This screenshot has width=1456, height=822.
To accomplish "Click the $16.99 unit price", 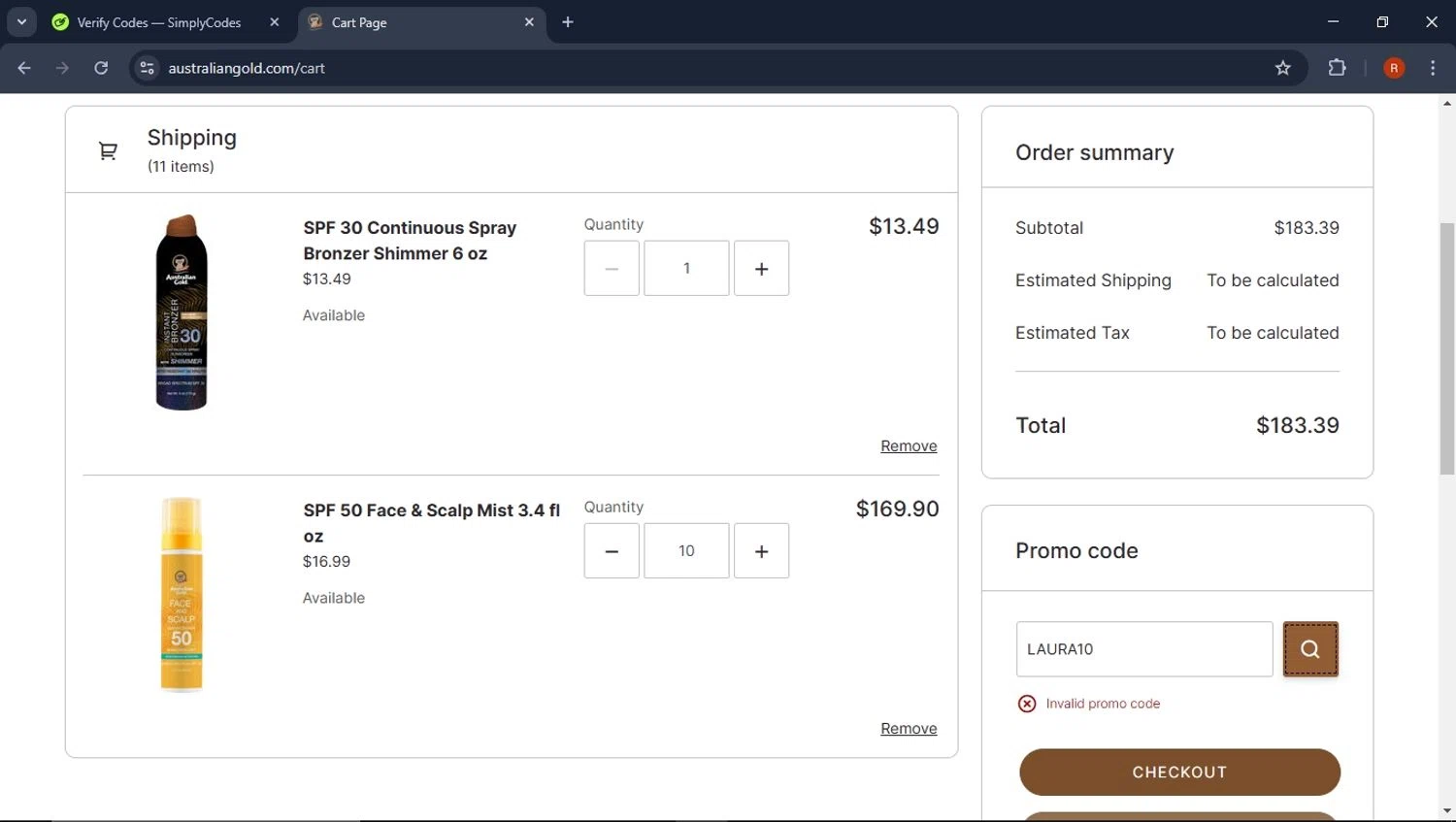I will [x=327, y=561].
